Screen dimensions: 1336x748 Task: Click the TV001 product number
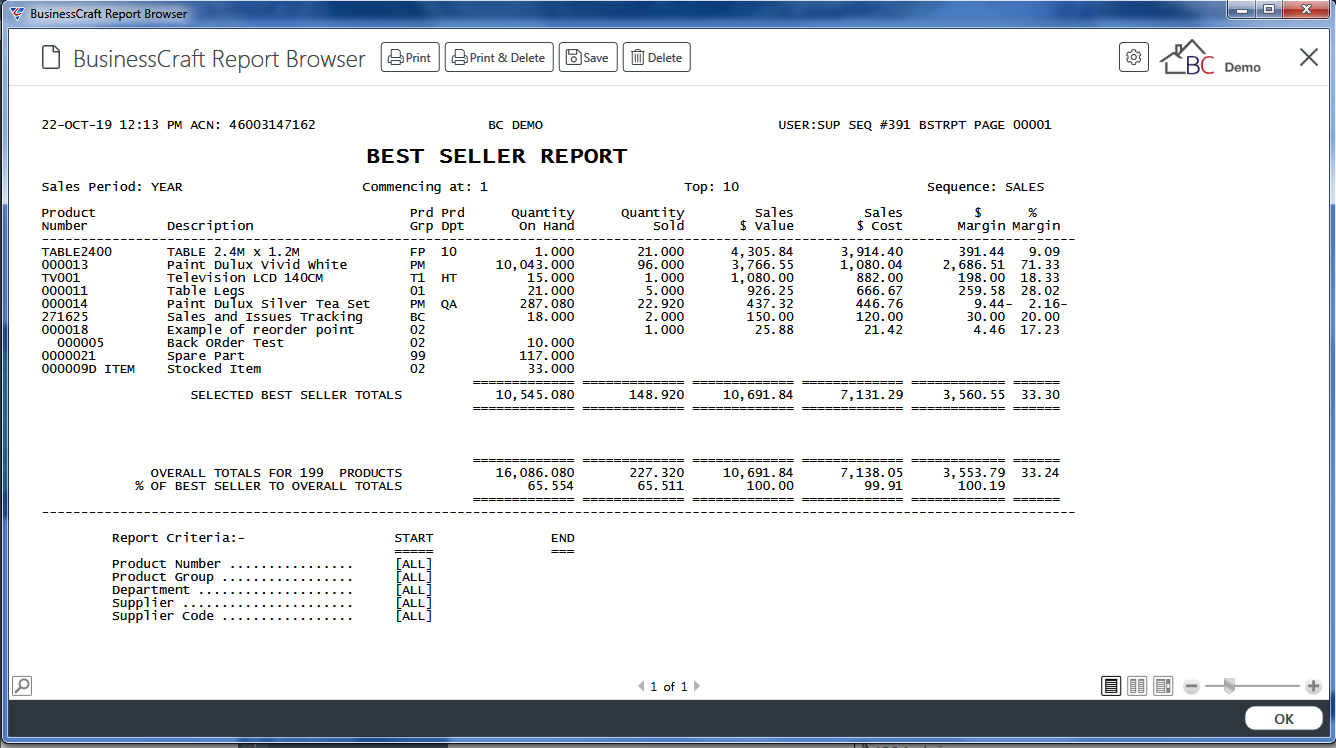pyautogui.click(x=61, y=278)
